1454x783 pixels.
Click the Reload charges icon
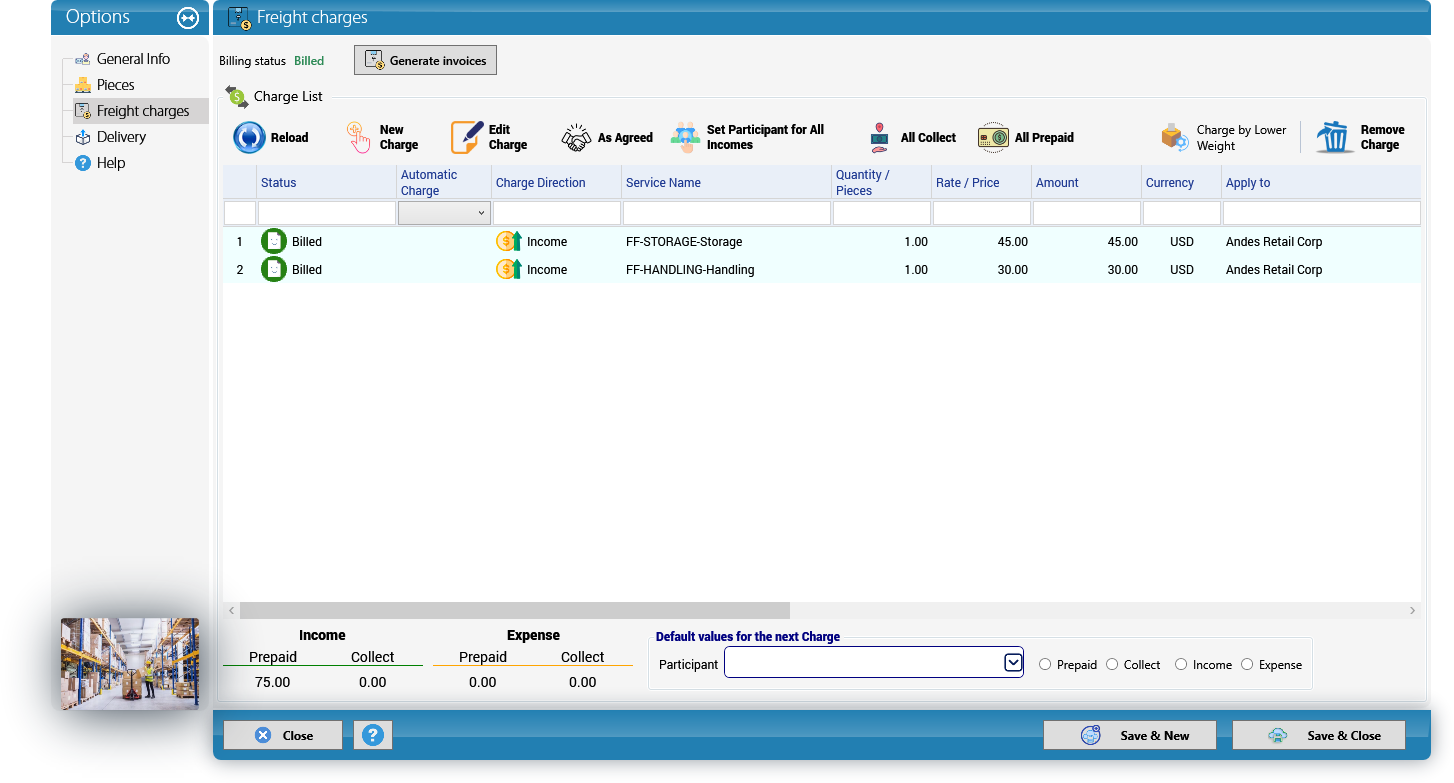[x=249, y=137]
